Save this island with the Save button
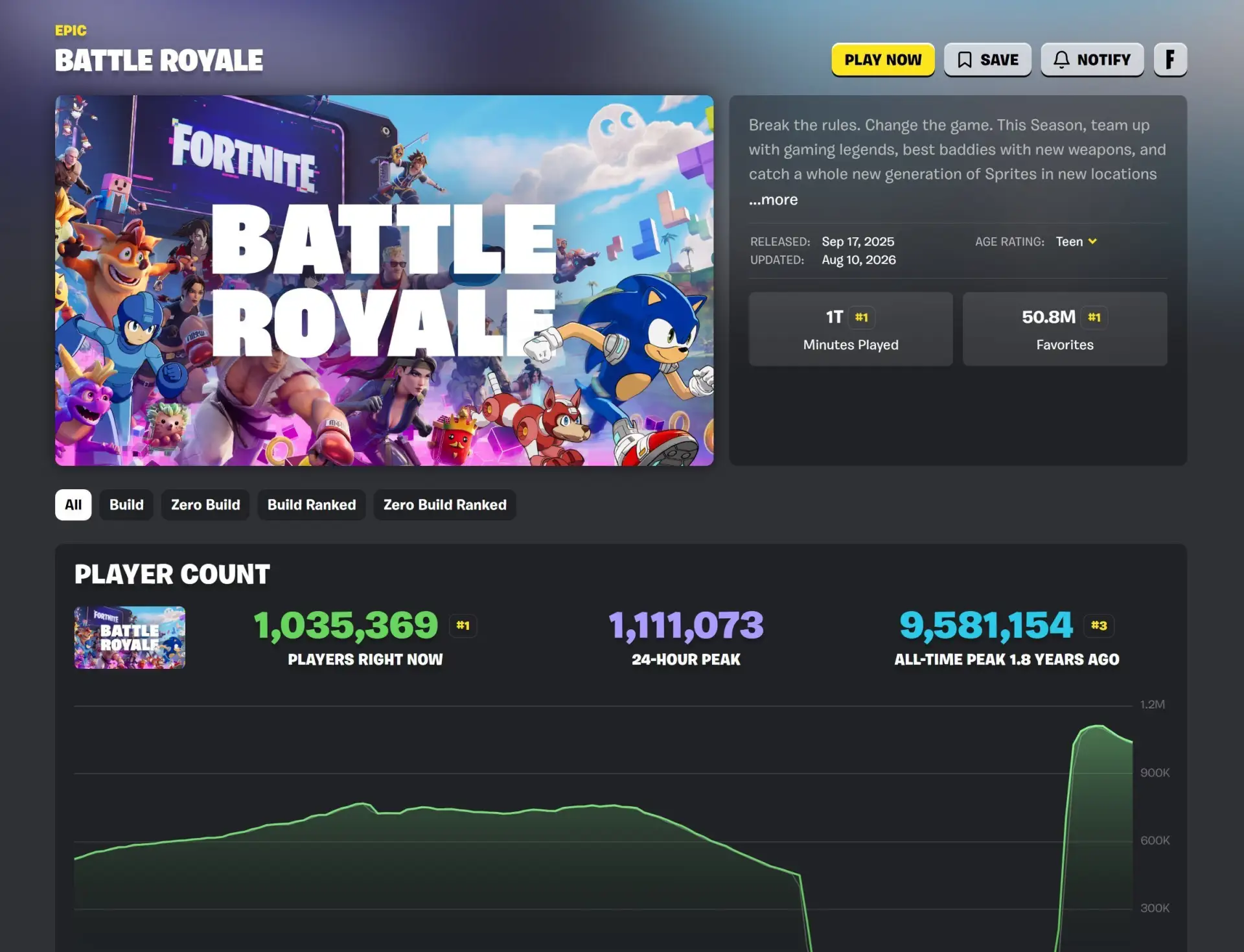This screenshot has width=1244, height=952. [x=987, y=60]
